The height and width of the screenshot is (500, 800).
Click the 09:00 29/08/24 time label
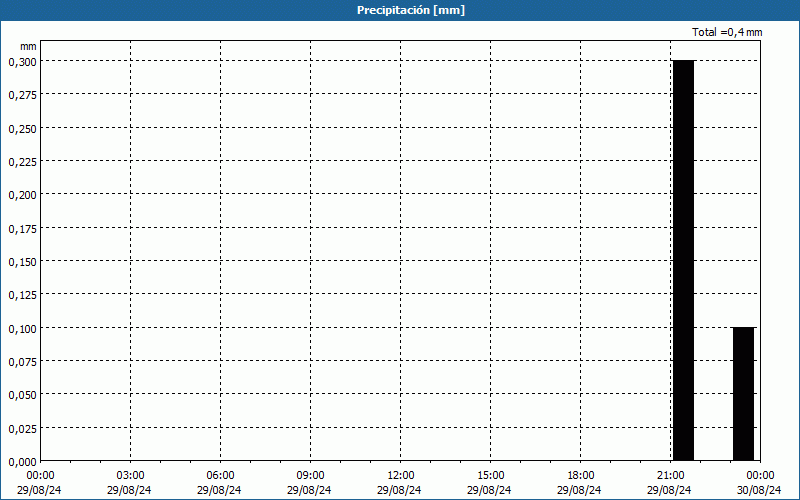tap(310, 483)
